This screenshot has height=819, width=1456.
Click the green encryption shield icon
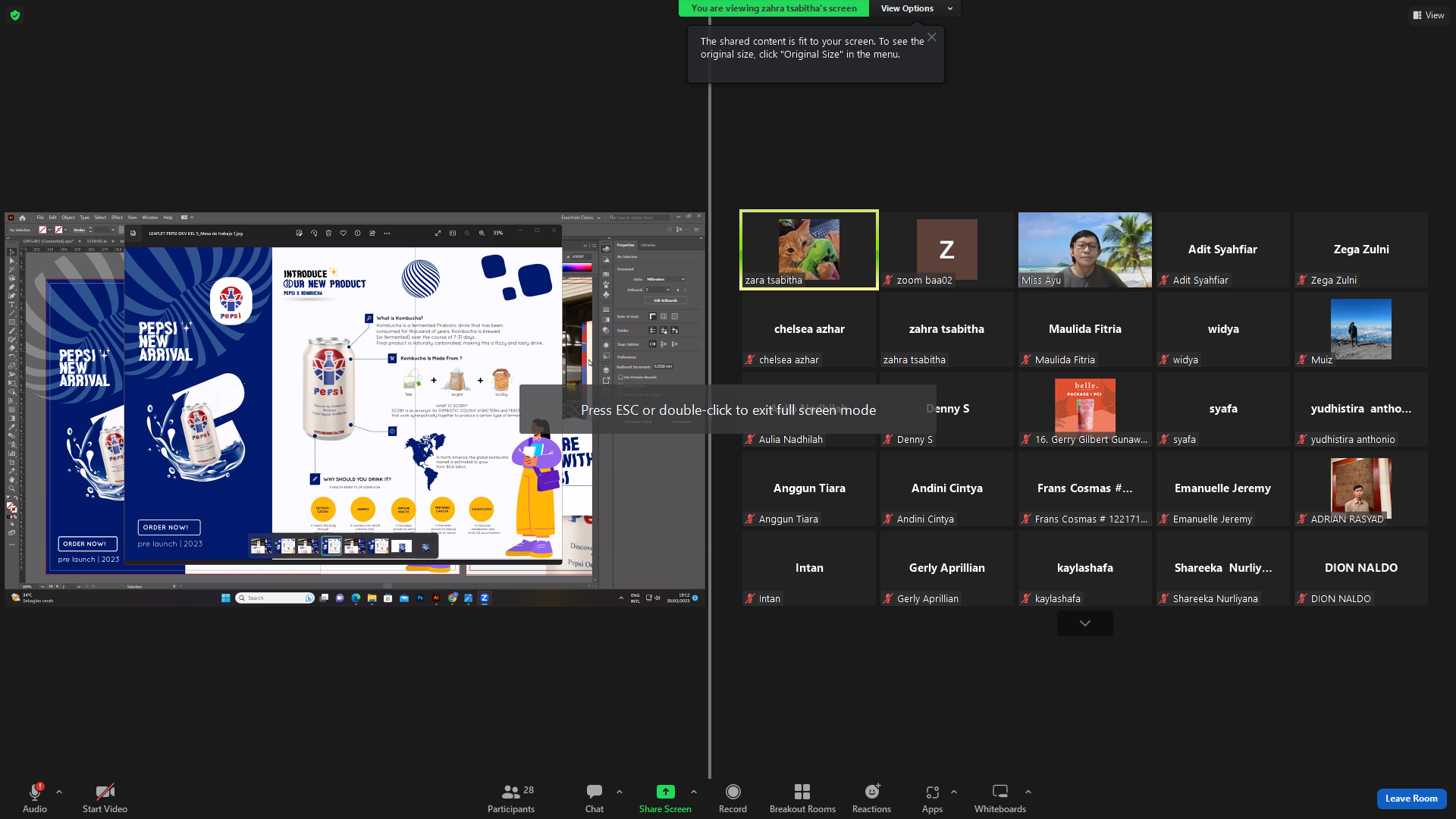tap(15, 15)
